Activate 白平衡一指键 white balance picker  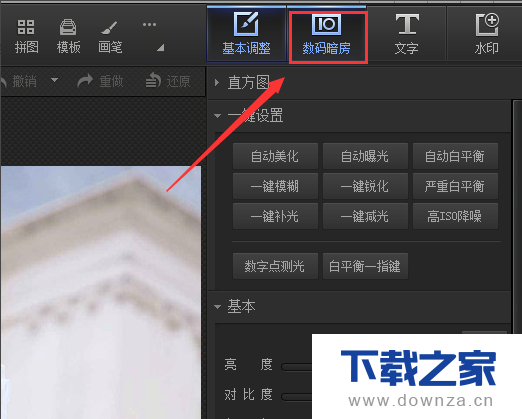(x=365, y=266)
